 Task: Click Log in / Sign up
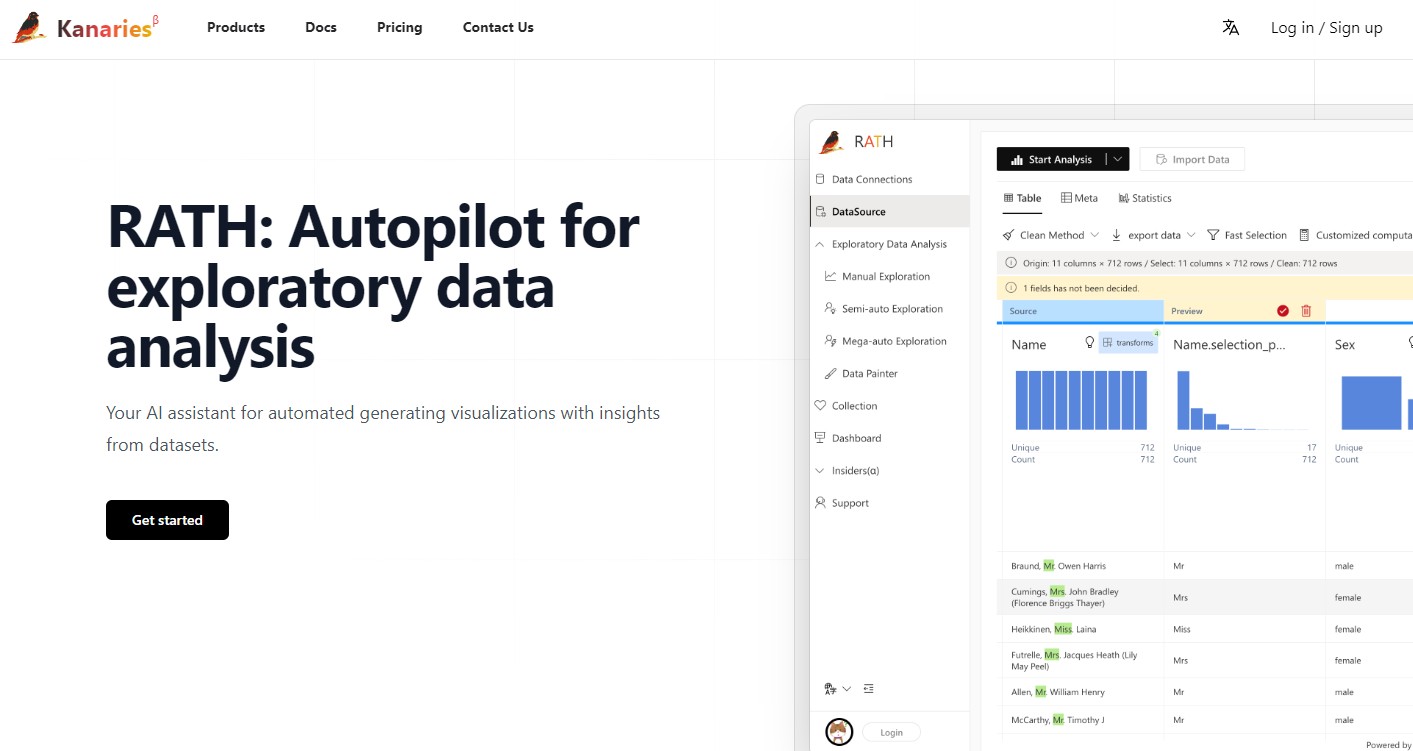(1327, 28)
